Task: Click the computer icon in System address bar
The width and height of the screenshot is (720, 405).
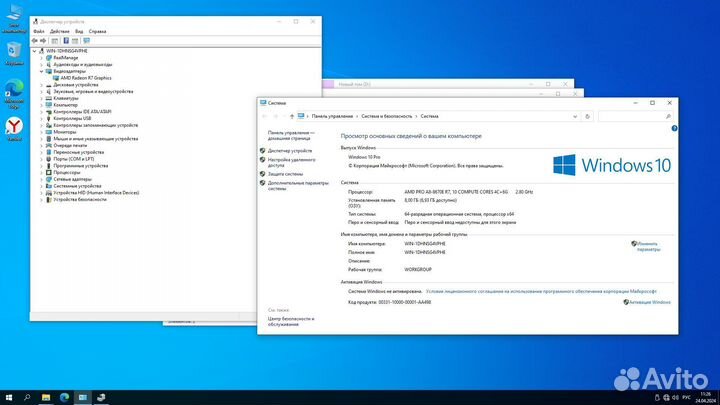Action: [301, 116]
